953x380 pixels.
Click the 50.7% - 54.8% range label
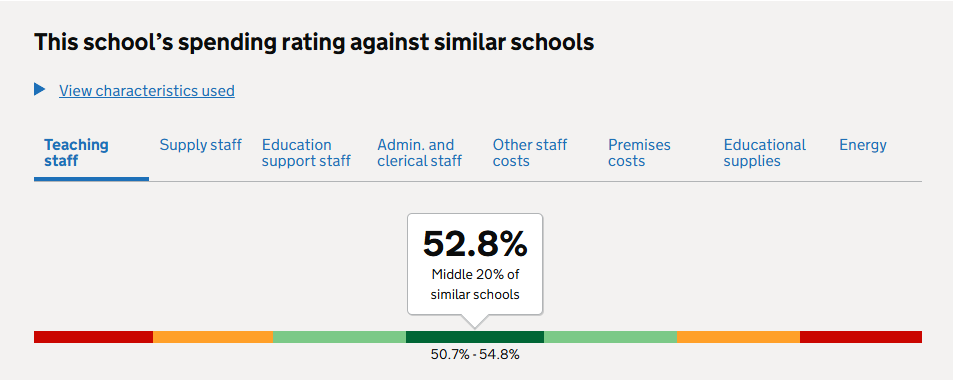pyautogui.click(x=475, y=354)
